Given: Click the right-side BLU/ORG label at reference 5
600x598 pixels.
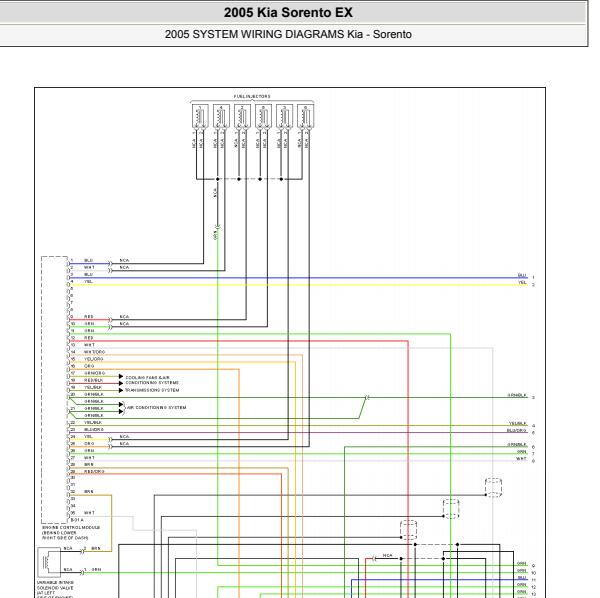Looking at the screenshot, I should (x=517, y=430).
